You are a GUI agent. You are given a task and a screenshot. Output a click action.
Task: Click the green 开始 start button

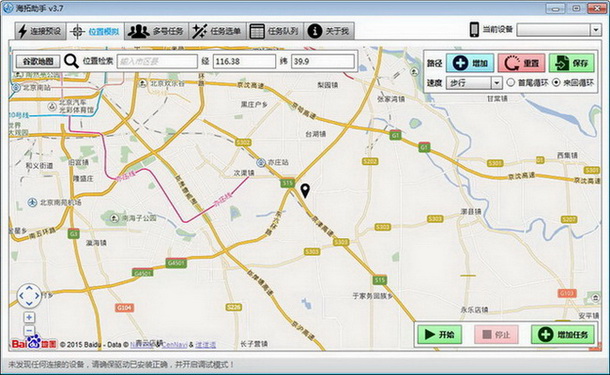(440, 335)
